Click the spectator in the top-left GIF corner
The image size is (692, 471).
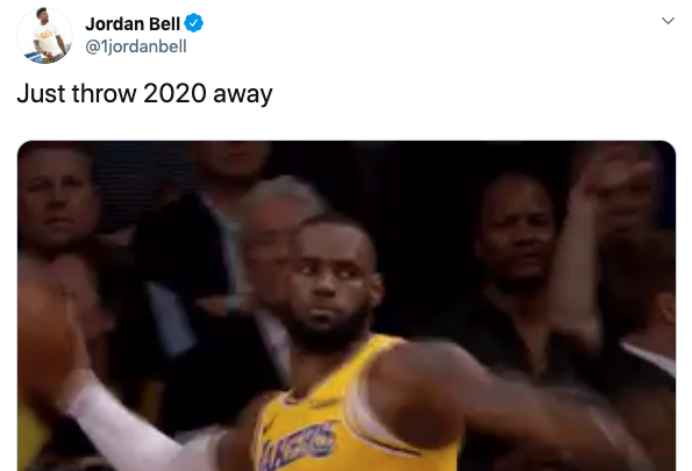click(55, 203)
